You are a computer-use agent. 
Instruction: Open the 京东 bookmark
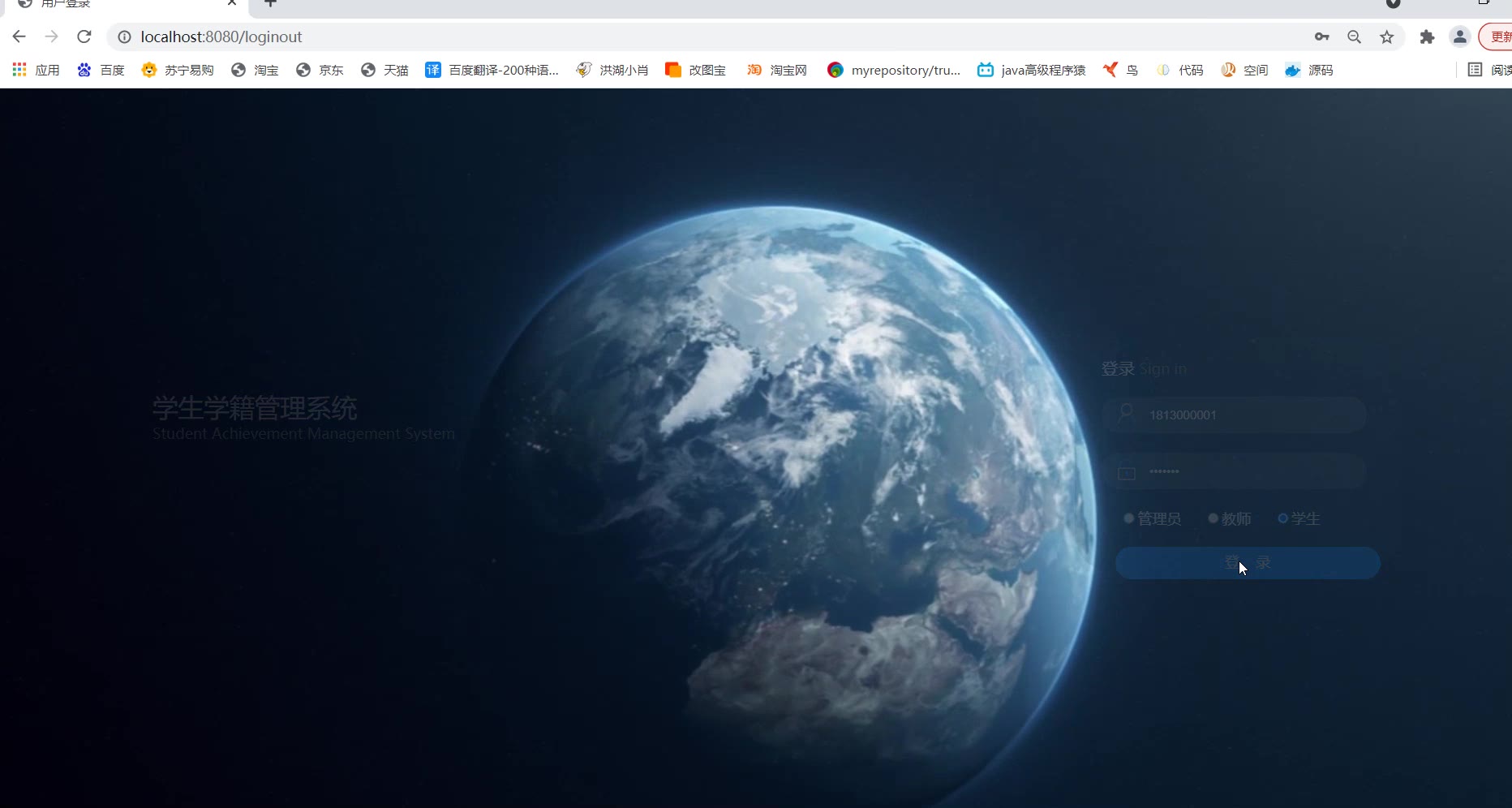point(320,70)
